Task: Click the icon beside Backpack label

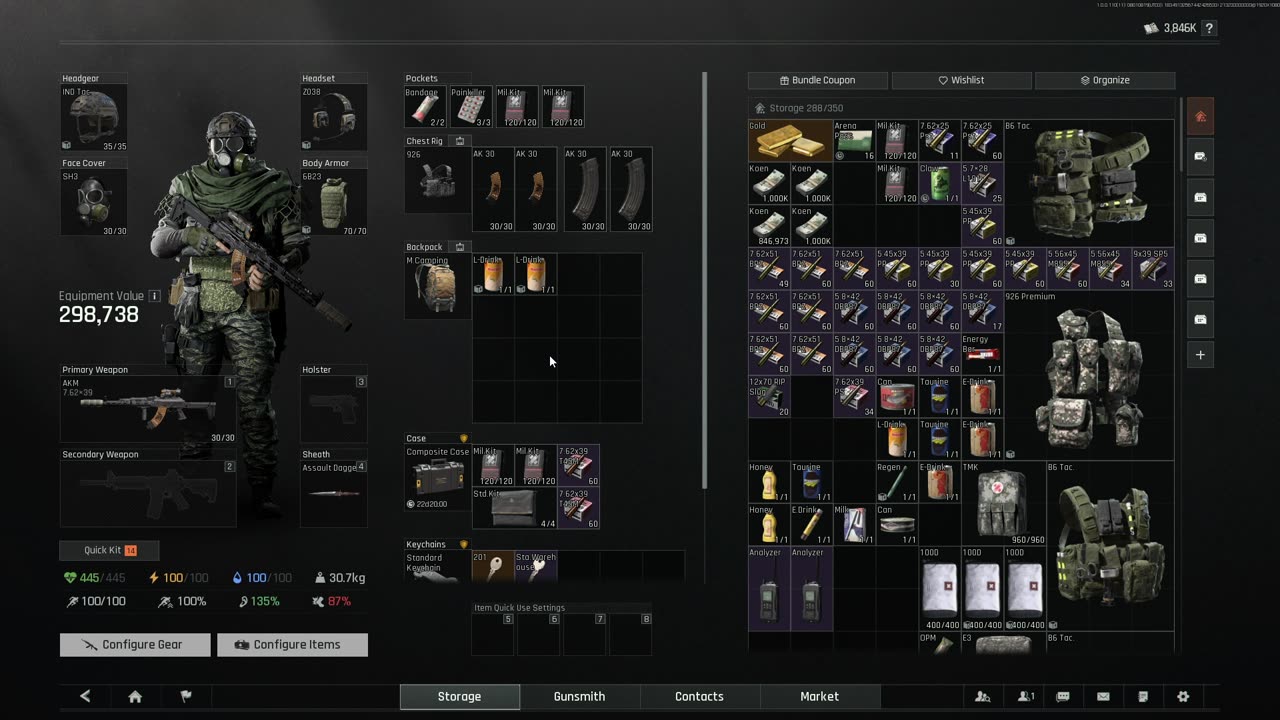Action: pyautogui.click(x=460, y=247)
